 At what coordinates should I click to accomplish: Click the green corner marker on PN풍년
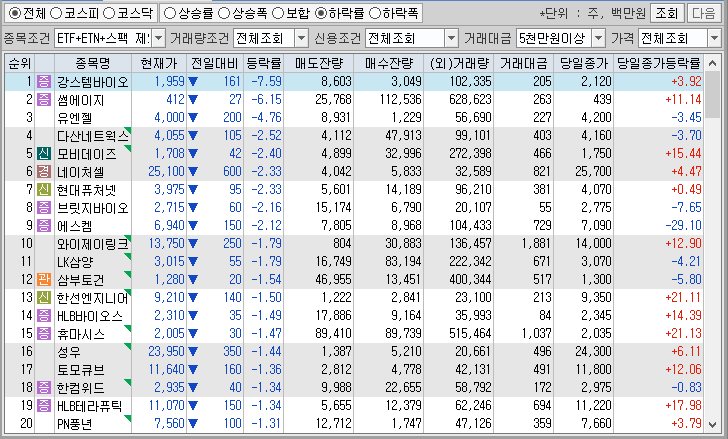point(128,419)
